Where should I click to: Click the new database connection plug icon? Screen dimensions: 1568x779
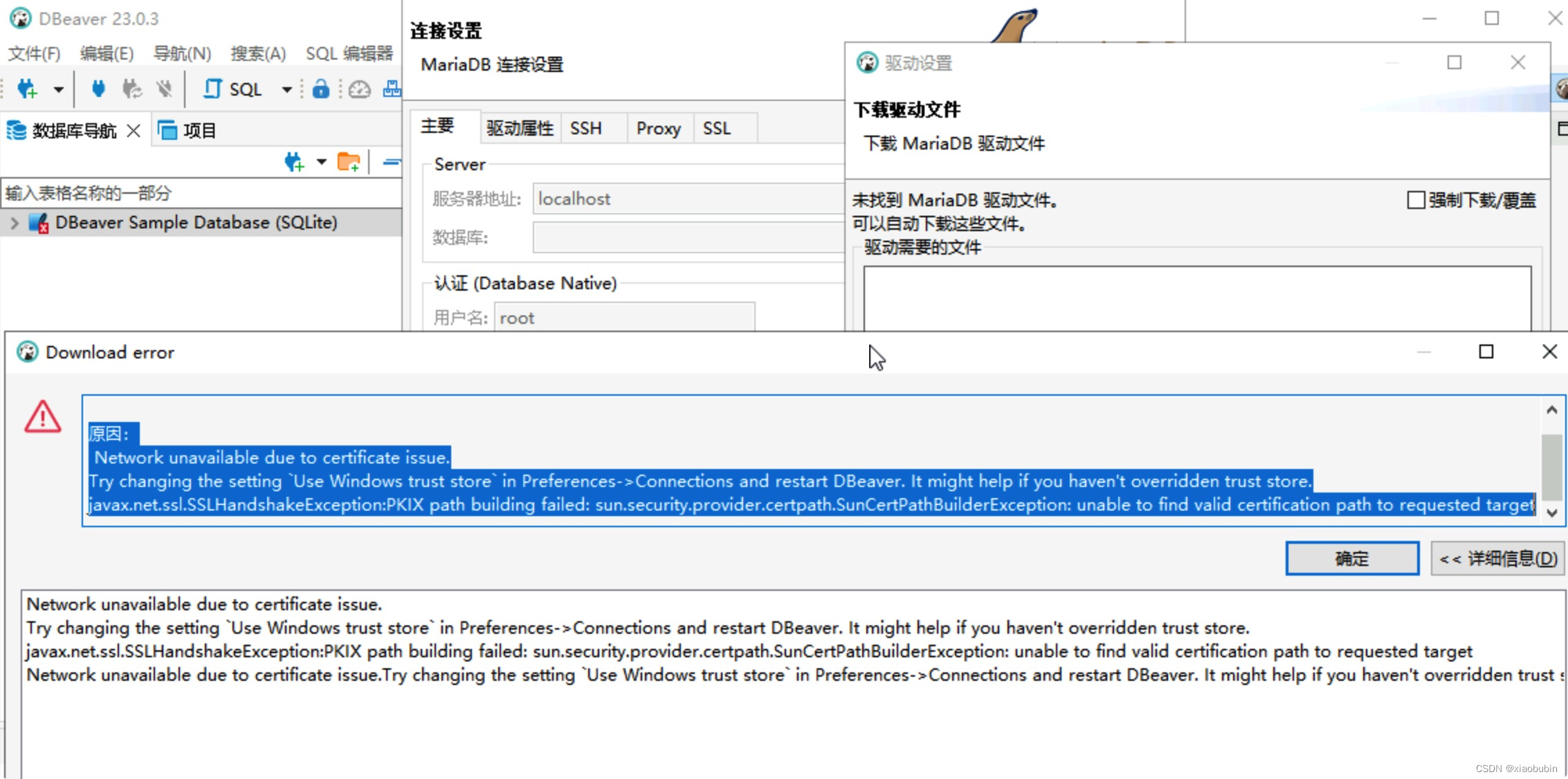27,89
